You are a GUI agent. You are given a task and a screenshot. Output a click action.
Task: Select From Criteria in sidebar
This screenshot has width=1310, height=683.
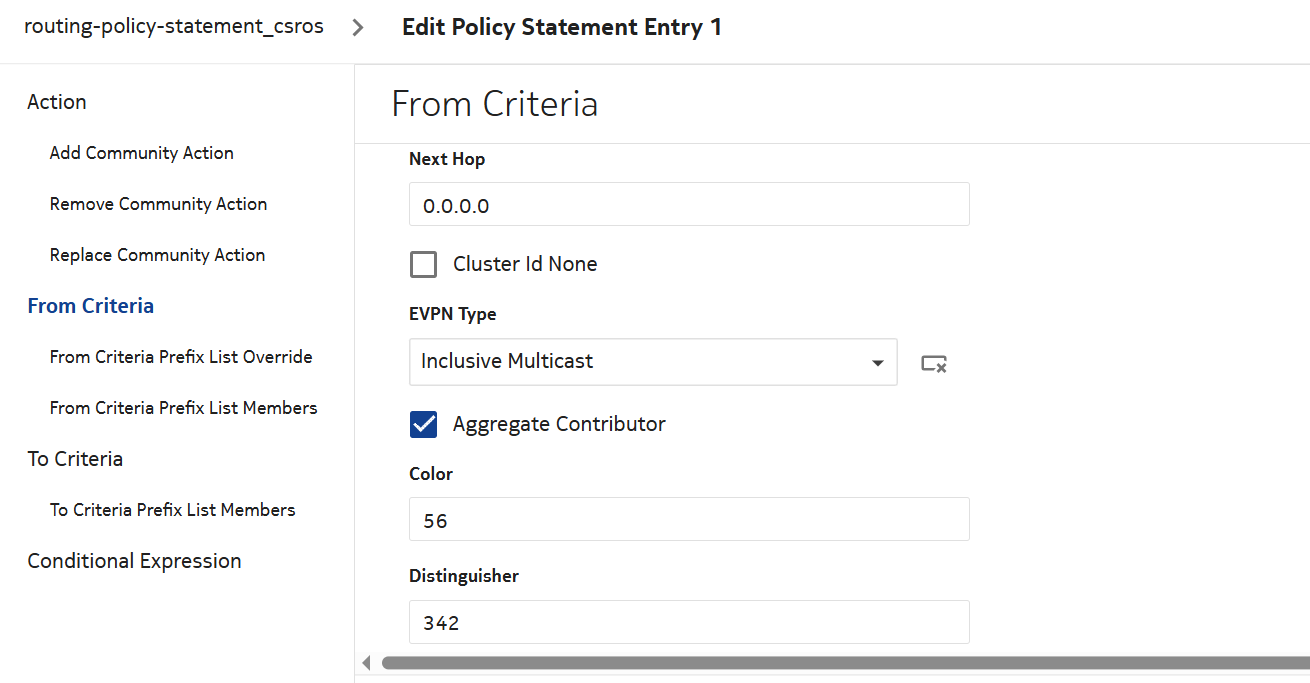coord(91,306)
